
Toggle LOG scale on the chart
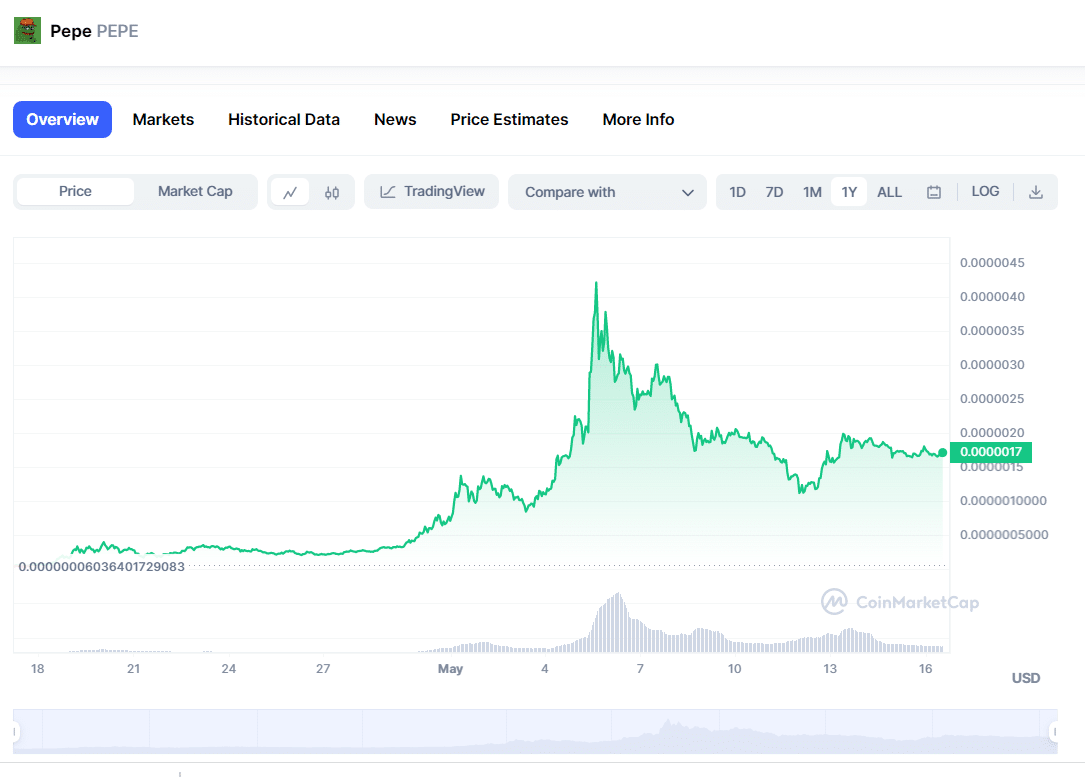point(985,192)
